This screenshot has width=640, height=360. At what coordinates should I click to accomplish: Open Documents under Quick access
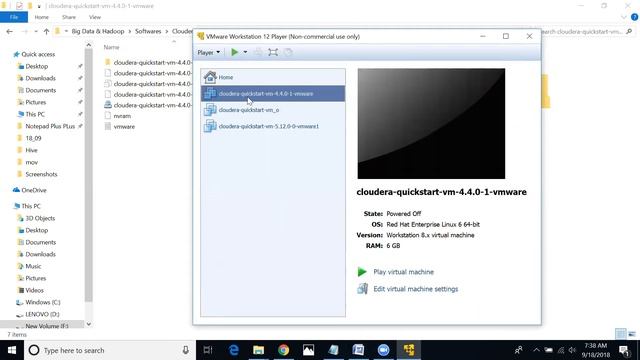tap(40, 90)
